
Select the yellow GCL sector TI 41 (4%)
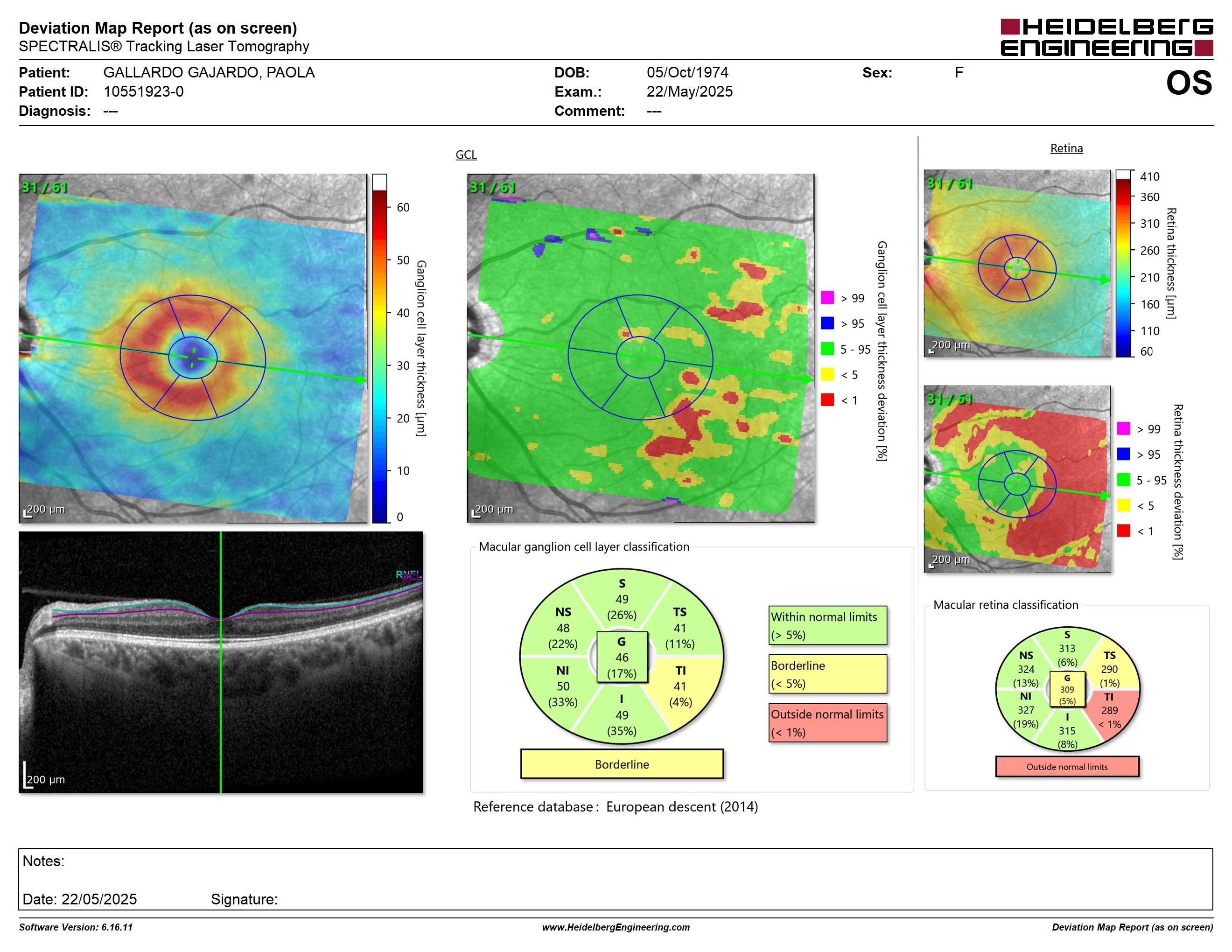point(680,686)
